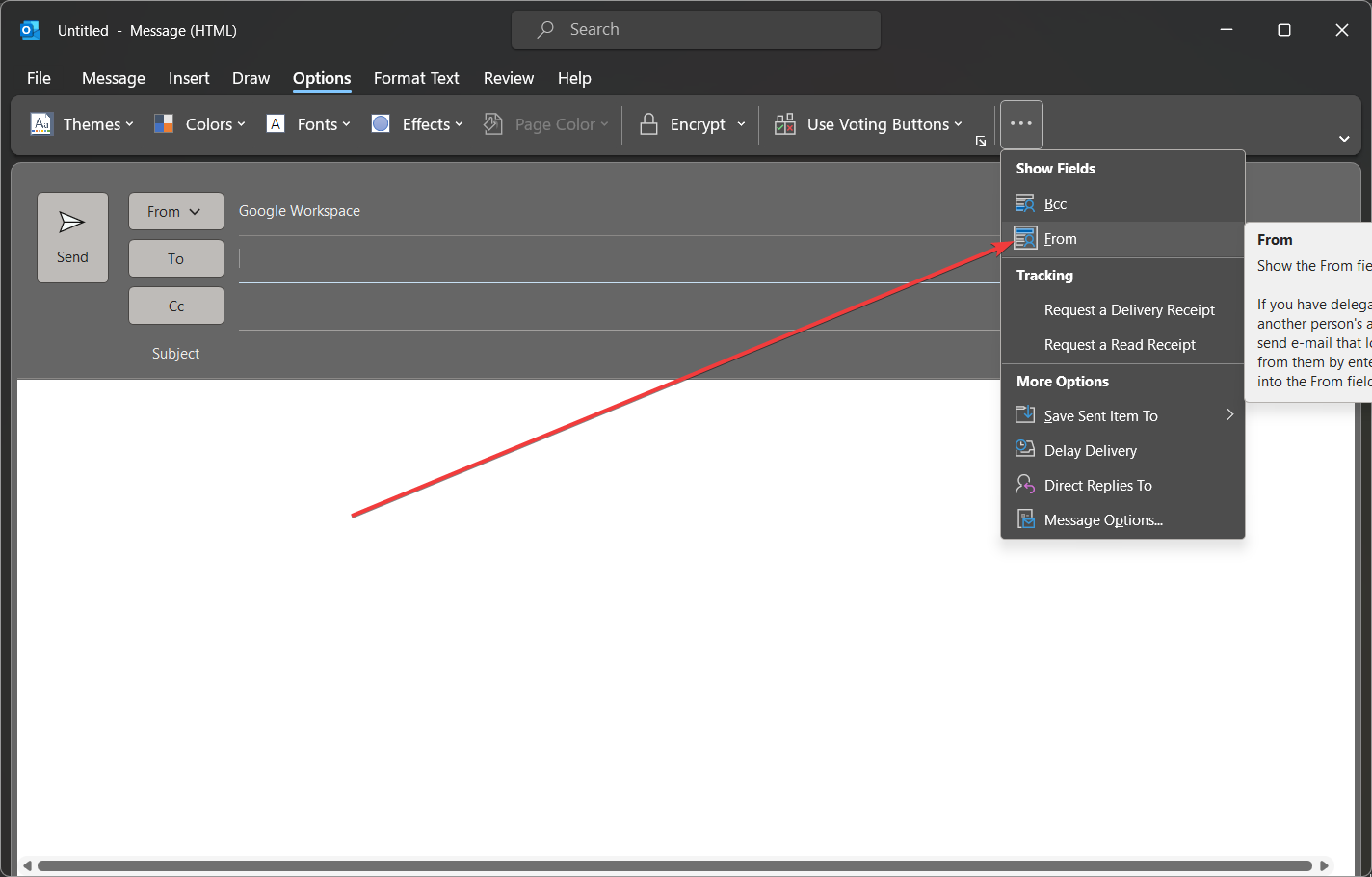1372x877 pixels.
Task: Click the Direct Replies To icon
Action: pyautogui.click(x=1025, y=485)
